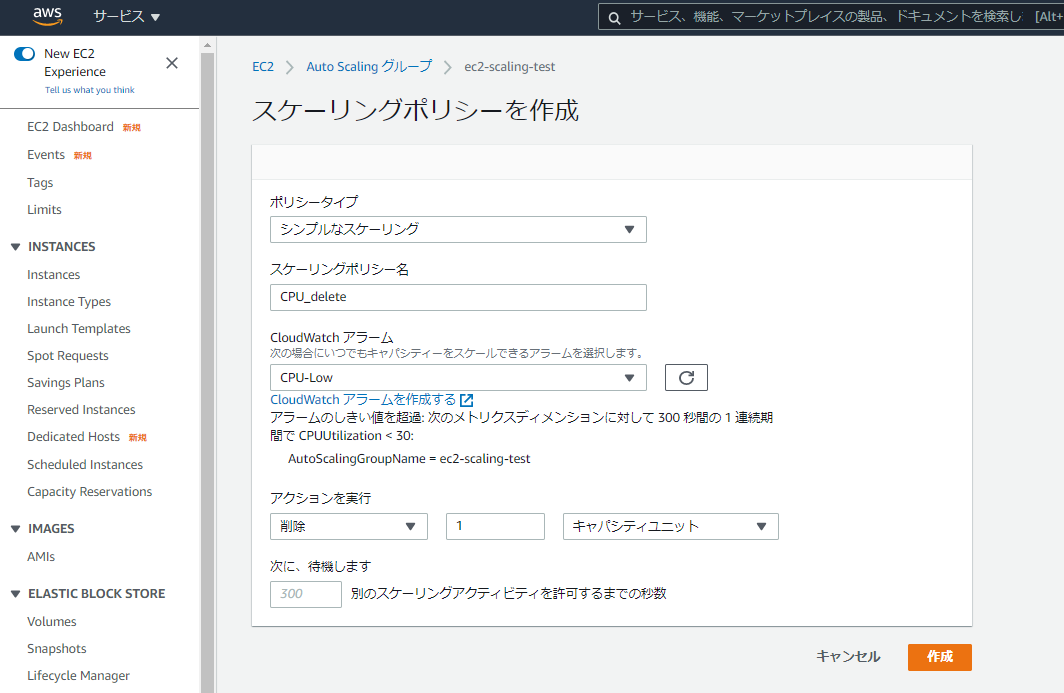Toggle the New EC2 Experience switch
This screenshot has width=1064, height=693.
pyautogui.click(x=24, y=54)
